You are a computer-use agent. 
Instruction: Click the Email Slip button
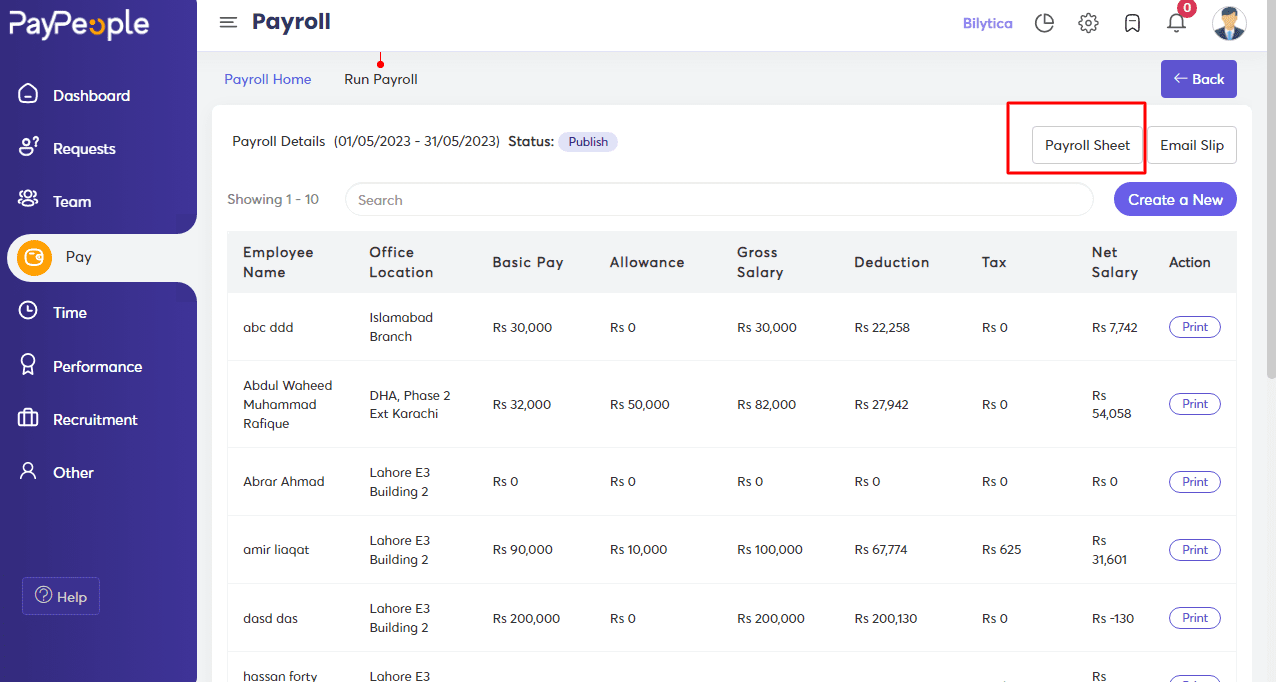pos(1191,145)
